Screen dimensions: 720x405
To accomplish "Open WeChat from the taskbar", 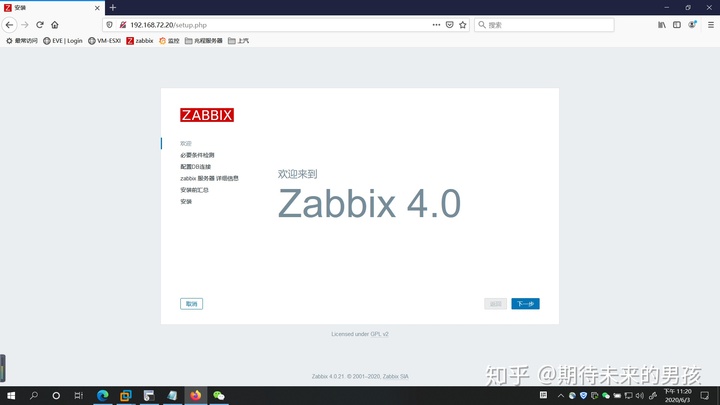I will pos(219,395).
